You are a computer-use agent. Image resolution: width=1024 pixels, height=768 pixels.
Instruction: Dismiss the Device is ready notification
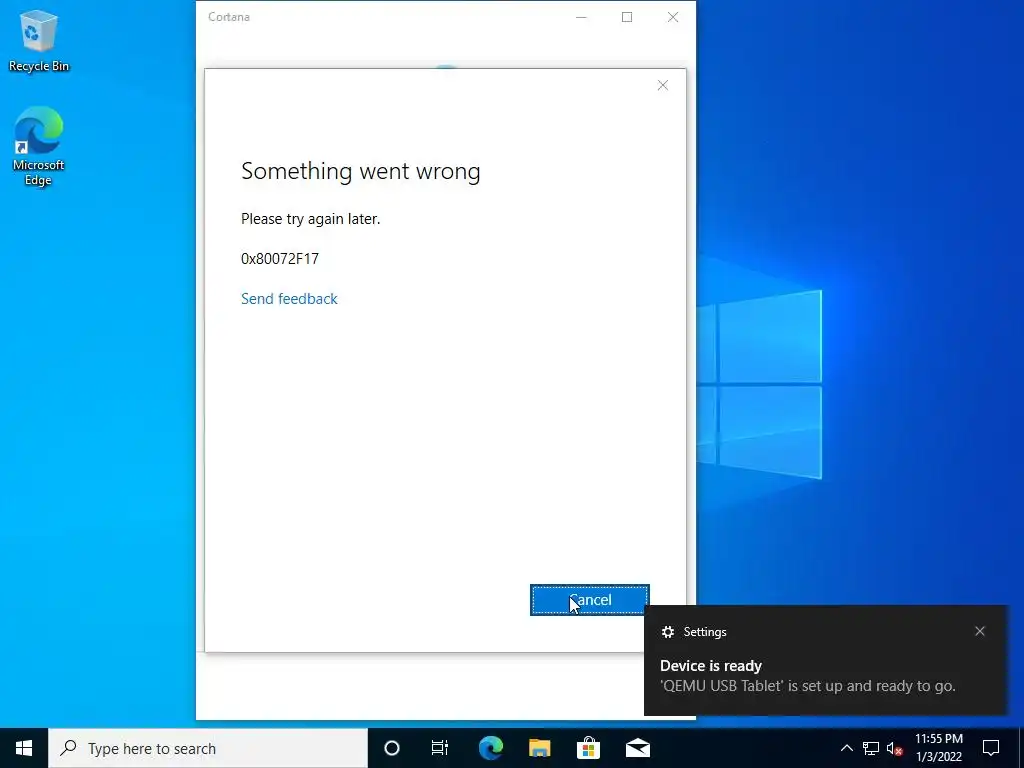pos(980,631)
